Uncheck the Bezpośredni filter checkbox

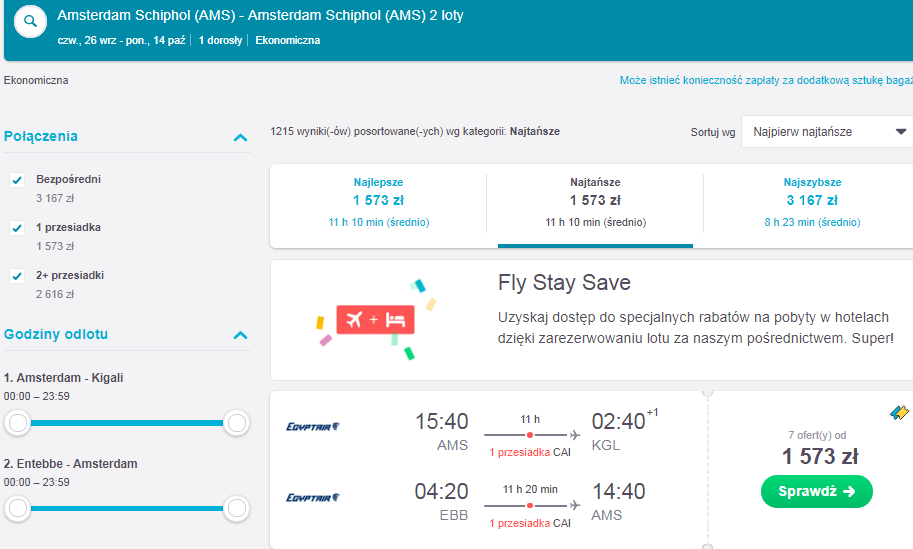[x=17, y=180]
